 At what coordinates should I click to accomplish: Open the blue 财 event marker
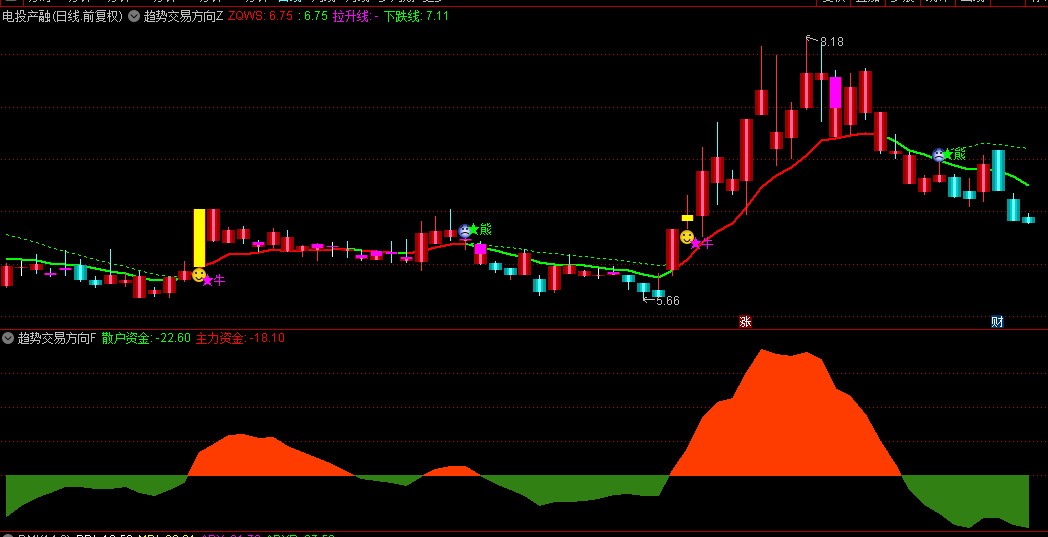point(997,322)
